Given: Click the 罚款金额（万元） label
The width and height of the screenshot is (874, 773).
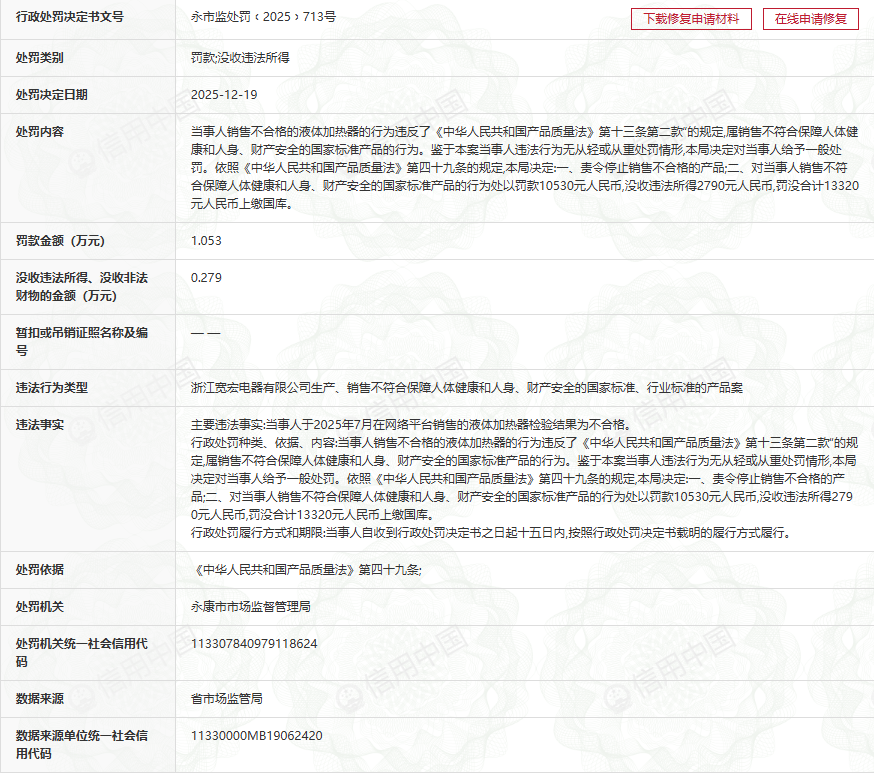Looking at the screenshot, I should pos(60,241).
